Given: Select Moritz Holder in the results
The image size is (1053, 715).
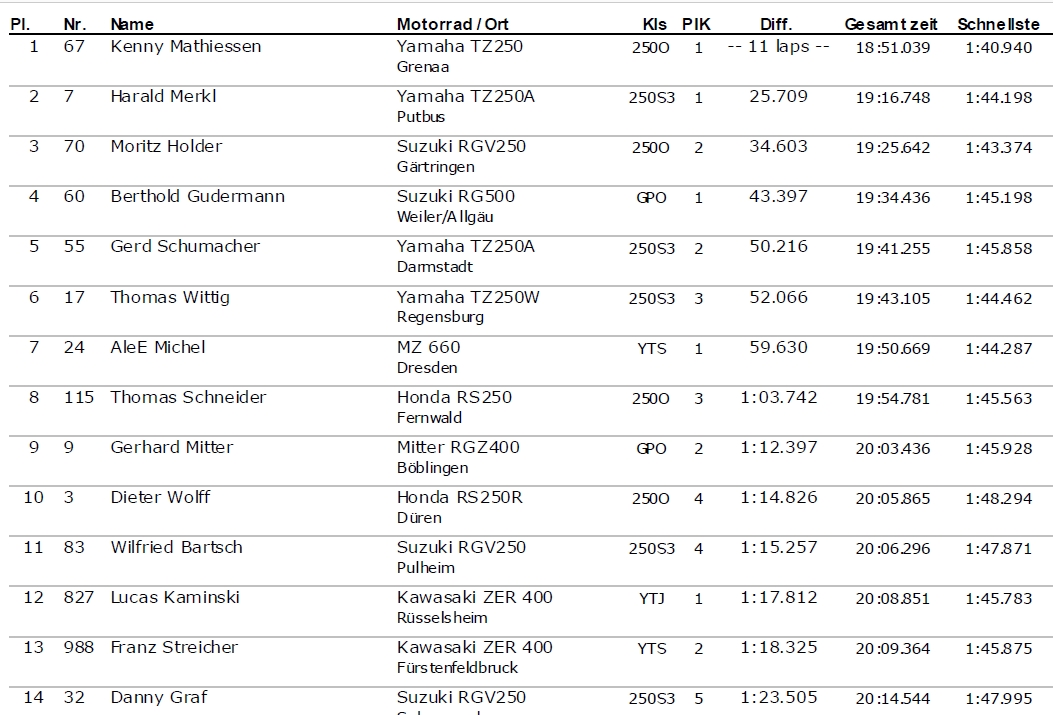Looking at the screenshot, I should click(166, 147).
